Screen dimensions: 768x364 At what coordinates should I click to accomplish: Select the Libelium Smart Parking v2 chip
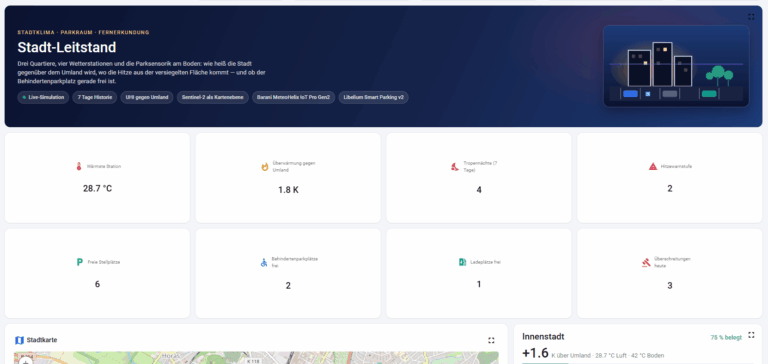(x=373, y=97)
